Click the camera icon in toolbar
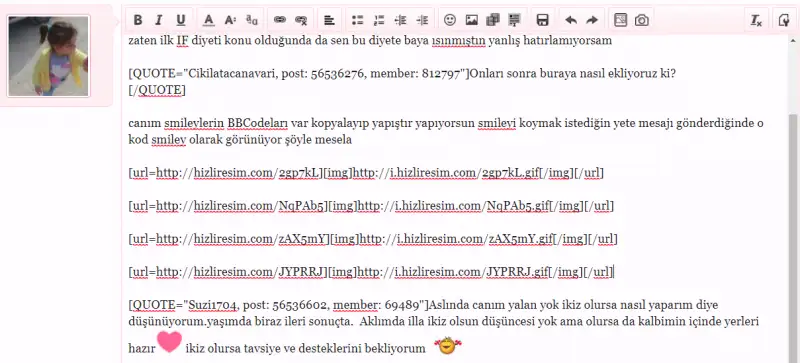800x363 pixels. [x=641, y=20]
